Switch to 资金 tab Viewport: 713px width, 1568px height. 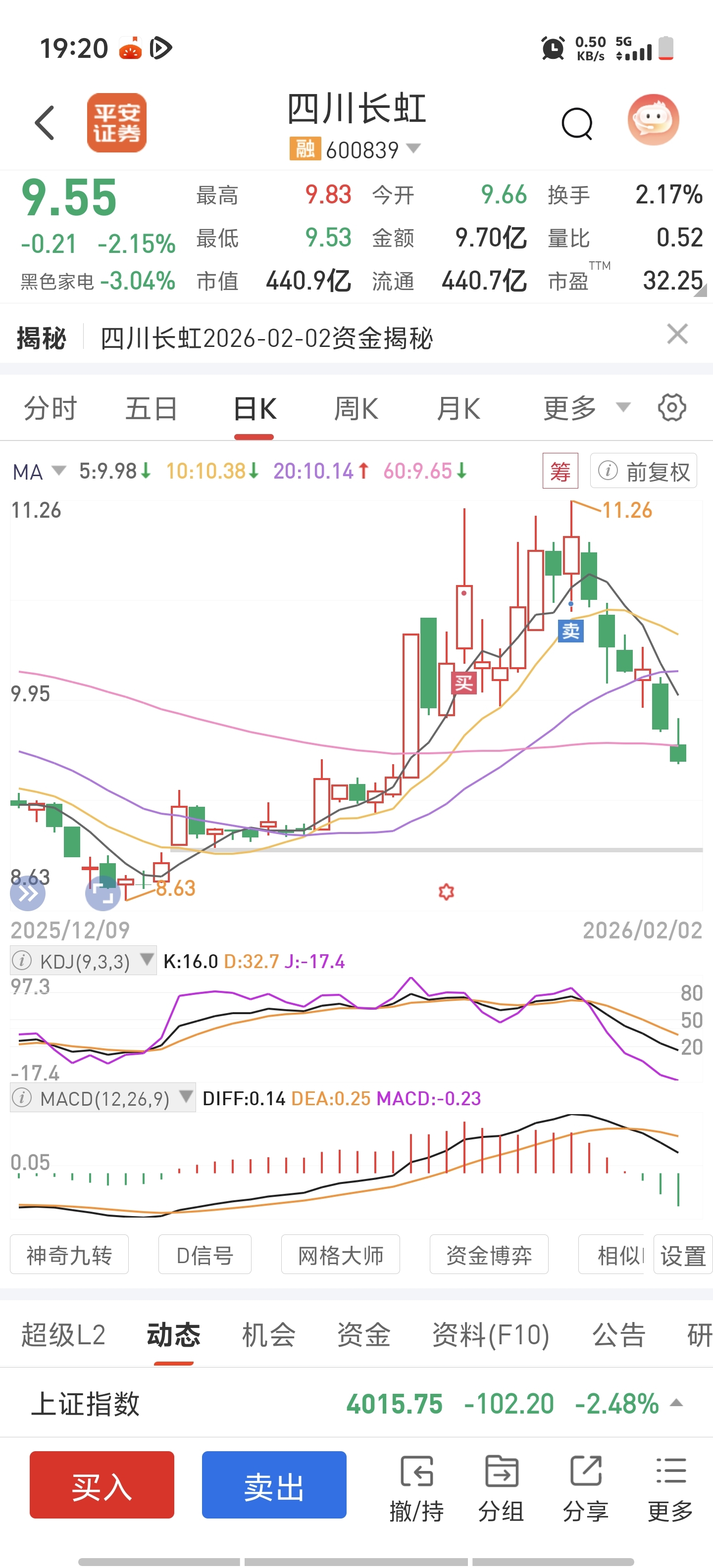[363, 1335]
